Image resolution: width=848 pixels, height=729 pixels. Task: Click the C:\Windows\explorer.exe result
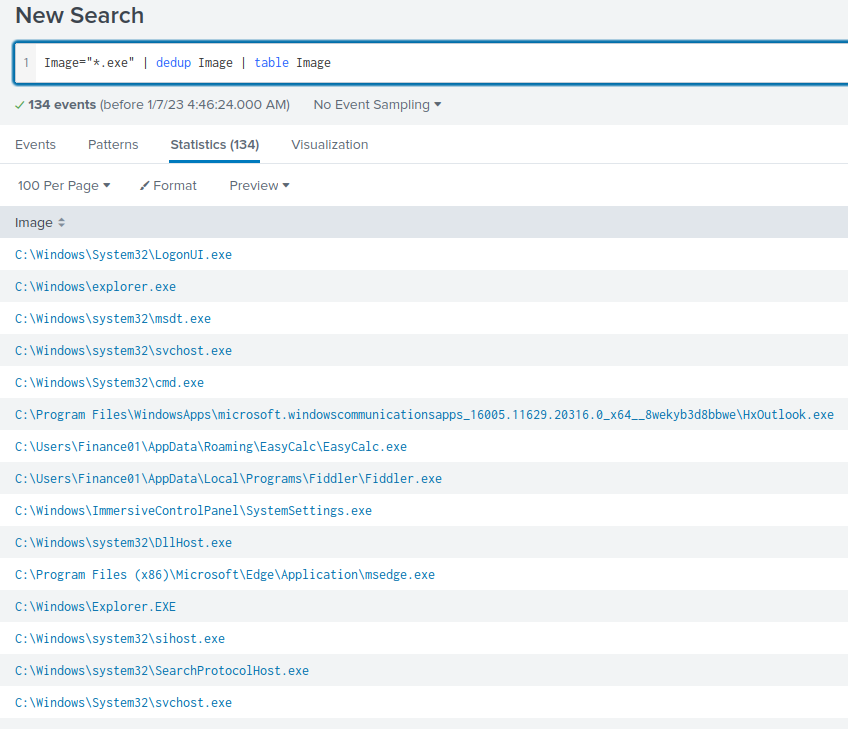coord(95,287)
